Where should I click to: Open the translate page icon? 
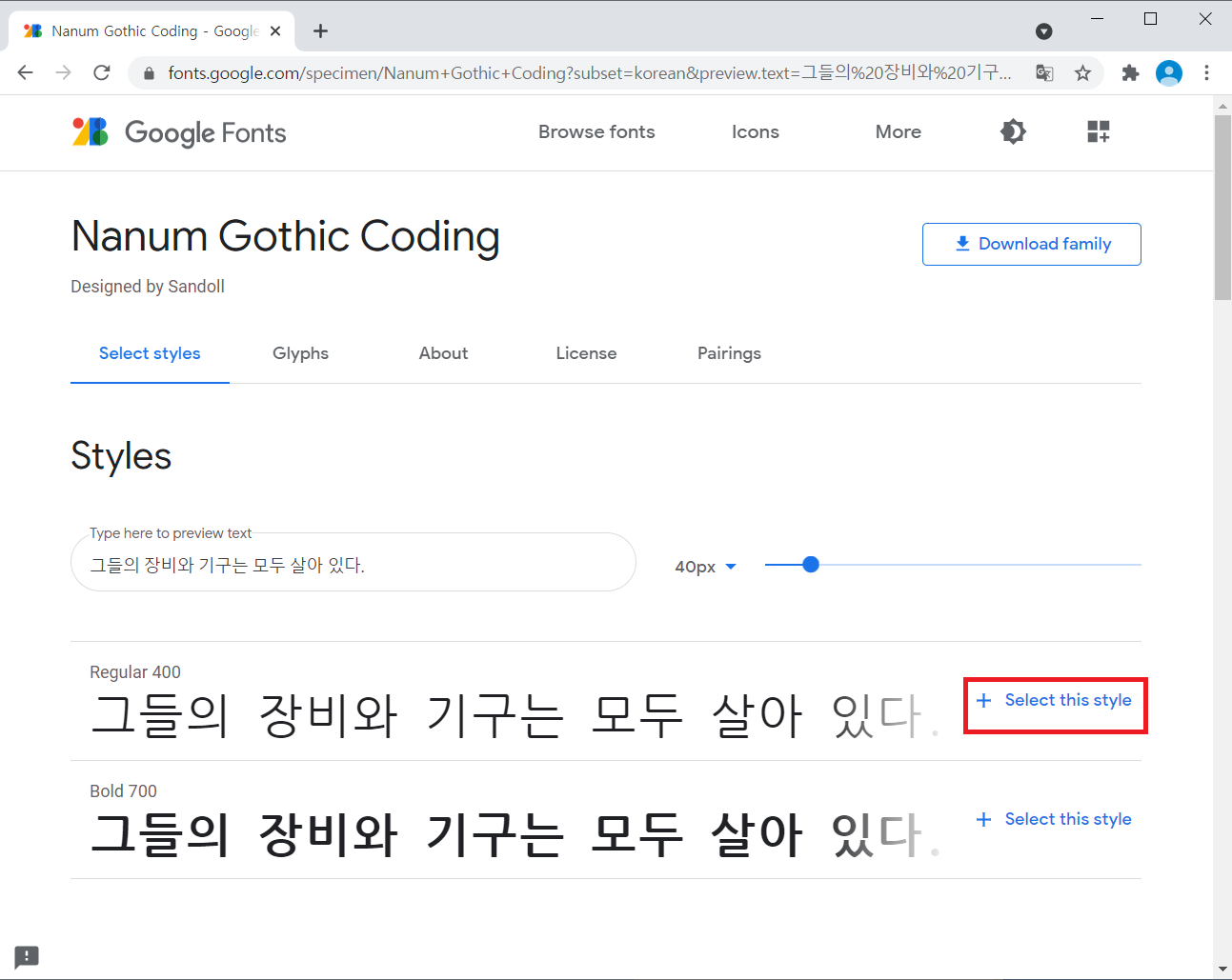pos(1044,72)
